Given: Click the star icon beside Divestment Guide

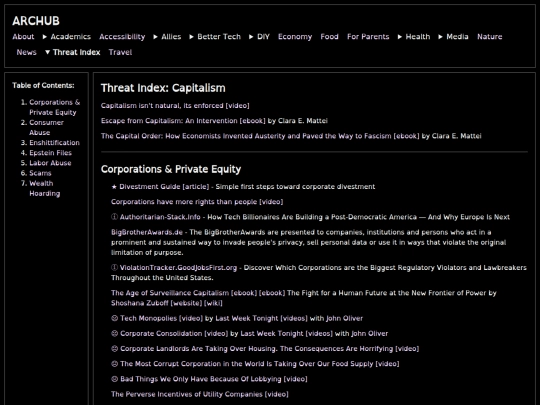Looking at the screenshot, I should coord(114,187).
